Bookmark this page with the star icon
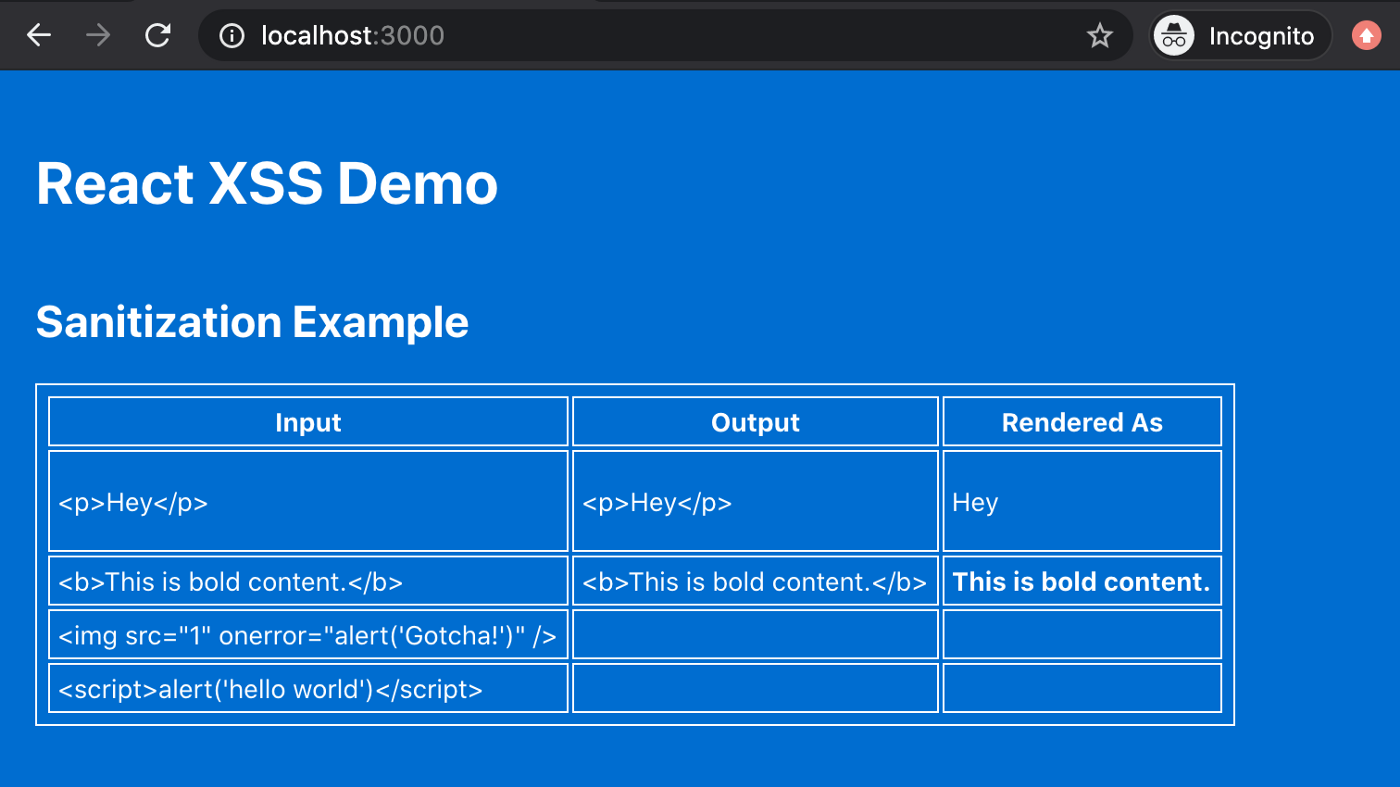This screenshot has width=1400, height=787. click(x=1100, y=36)
